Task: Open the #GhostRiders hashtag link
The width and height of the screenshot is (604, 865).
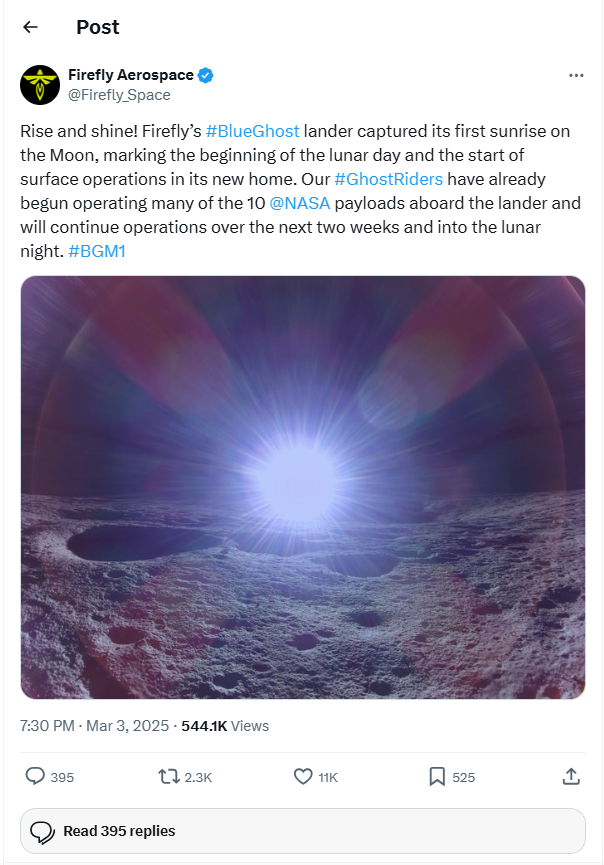Action: (388, 179)
